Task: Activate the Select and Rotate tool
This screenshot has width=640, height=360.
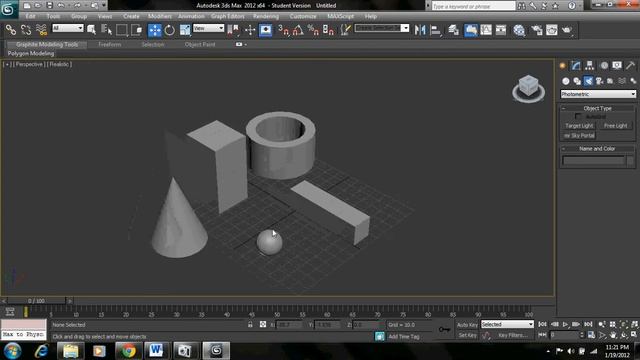Action: 169,30
